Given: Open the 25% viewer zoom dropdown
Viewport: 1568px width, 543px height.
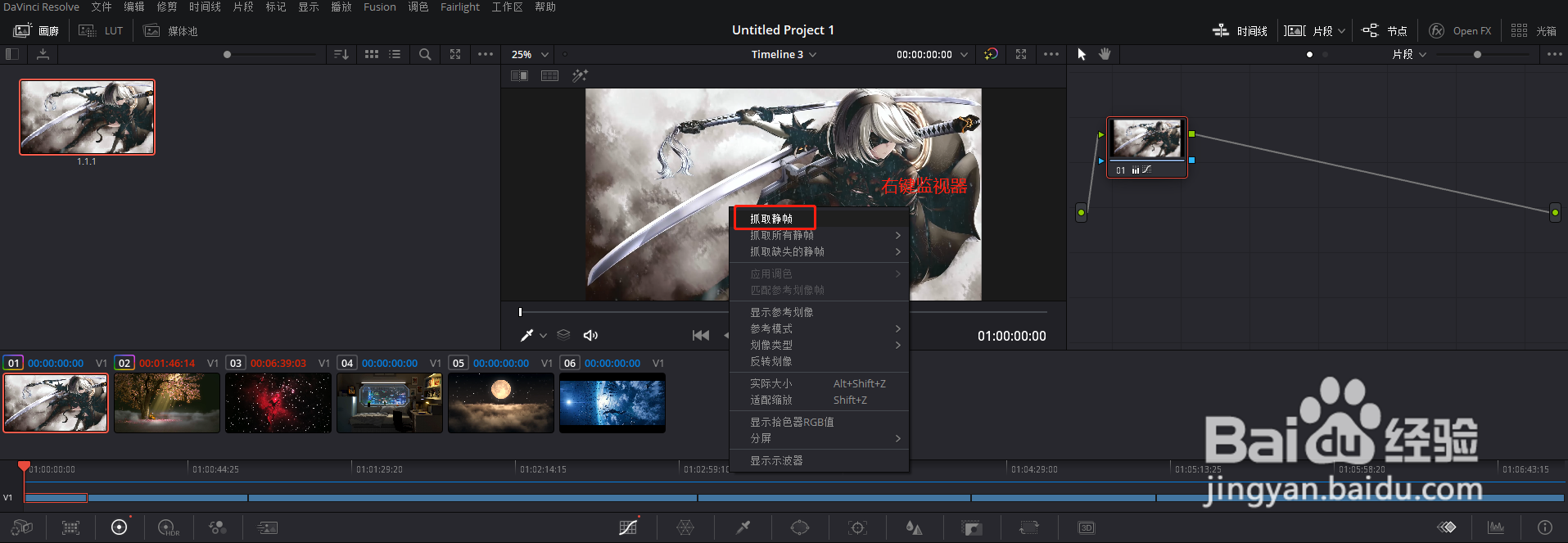Looking at the screenshot, I should [530, 54].
